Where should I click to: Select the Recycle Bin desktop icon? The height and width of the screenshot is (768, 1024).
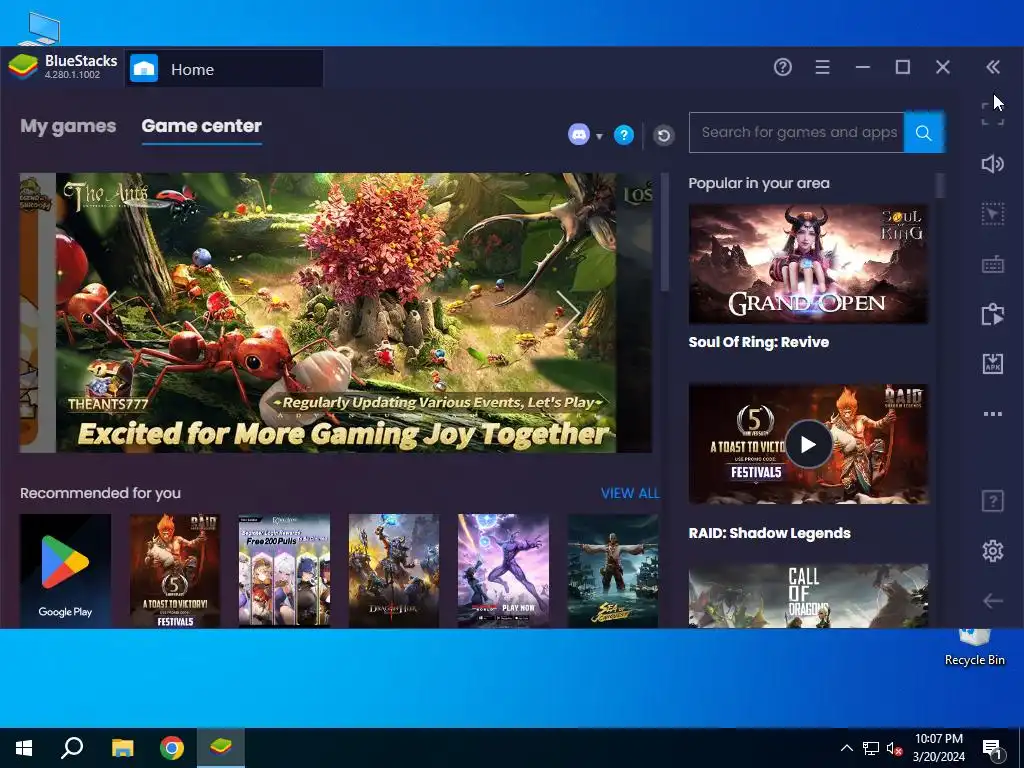974,648
